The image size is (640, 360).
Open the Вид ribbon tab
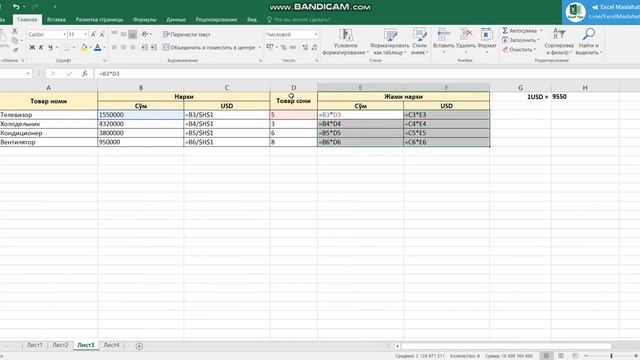[x=252, y=20]
